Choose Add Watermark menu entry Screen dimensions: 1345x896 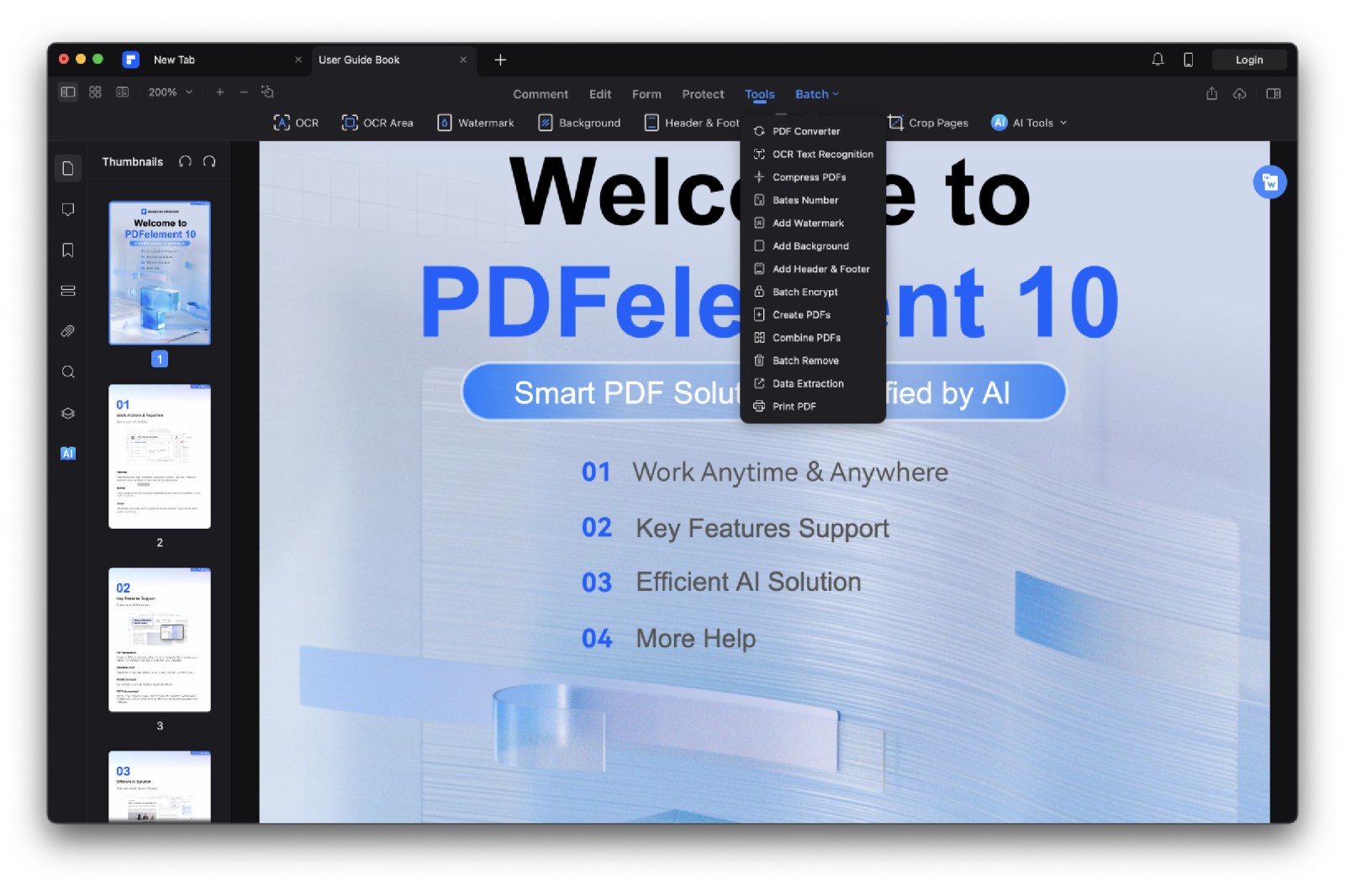[x=813, y=223]
